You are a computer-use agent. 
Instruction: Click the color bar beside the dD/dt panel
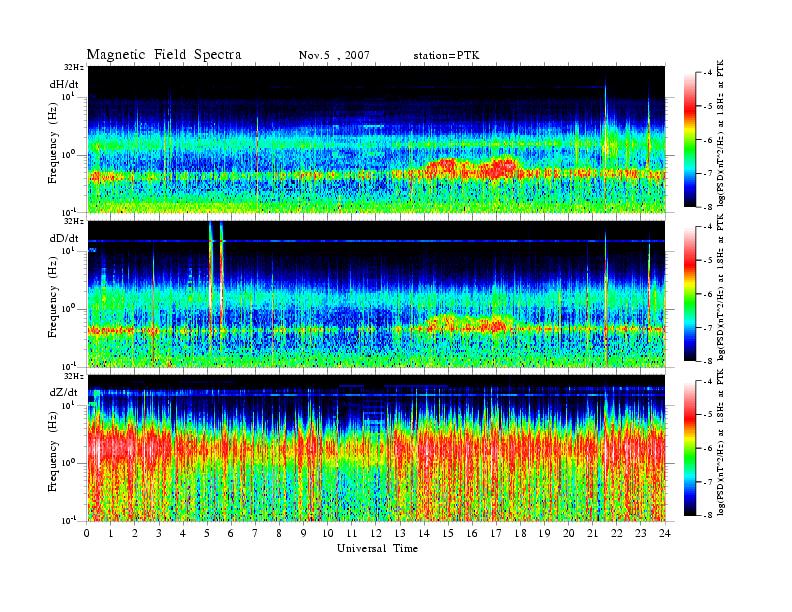(x=689, y=294)
